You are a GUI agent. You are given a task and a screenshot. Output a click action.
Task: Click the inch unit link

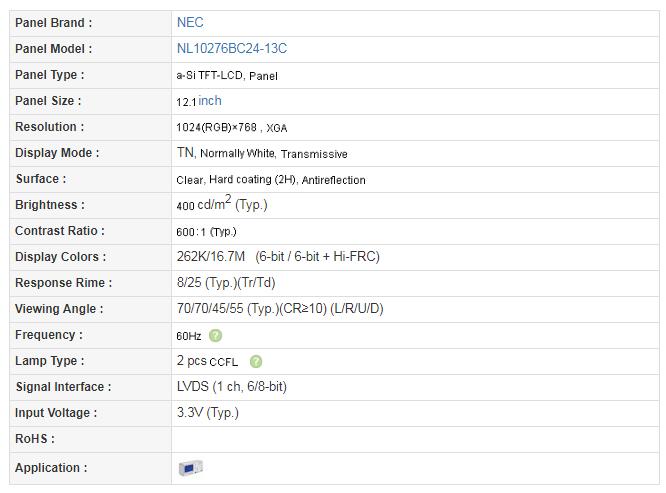210,101
